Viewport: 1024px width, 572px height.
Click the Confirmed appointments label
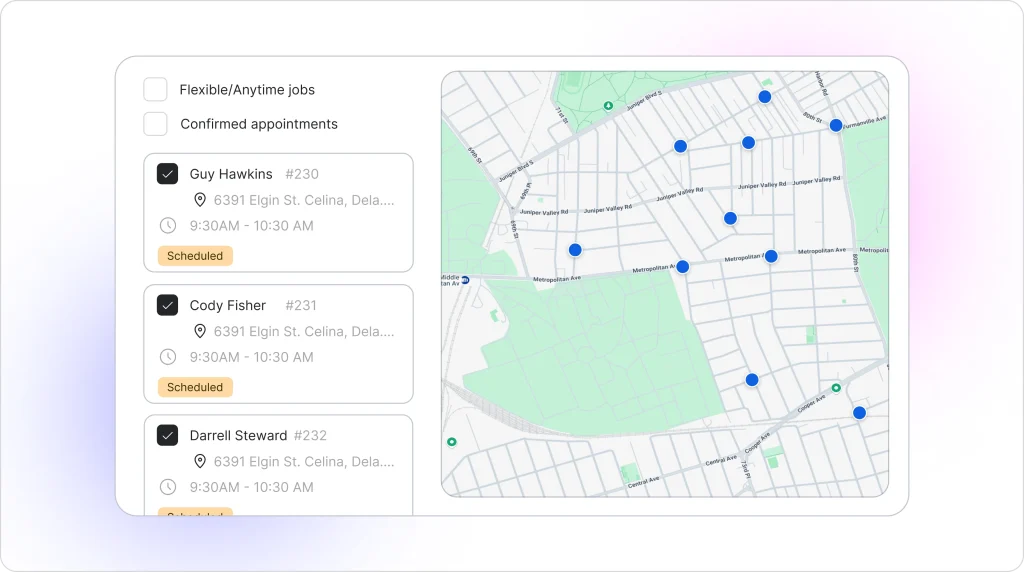pyautogui.click(x=259, y=124)
